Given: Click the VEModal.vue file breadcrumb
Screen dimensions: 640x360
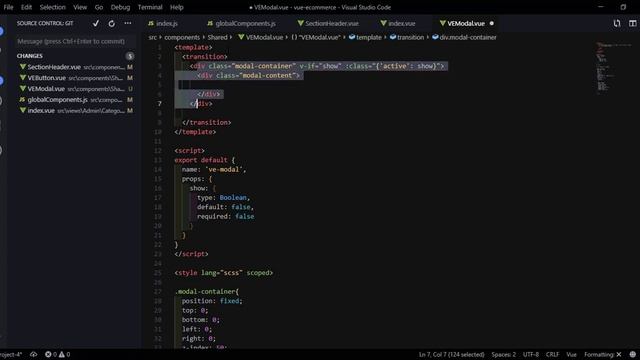Looking at the screenshot, I should pyautogui.click(x=260, y=37).
